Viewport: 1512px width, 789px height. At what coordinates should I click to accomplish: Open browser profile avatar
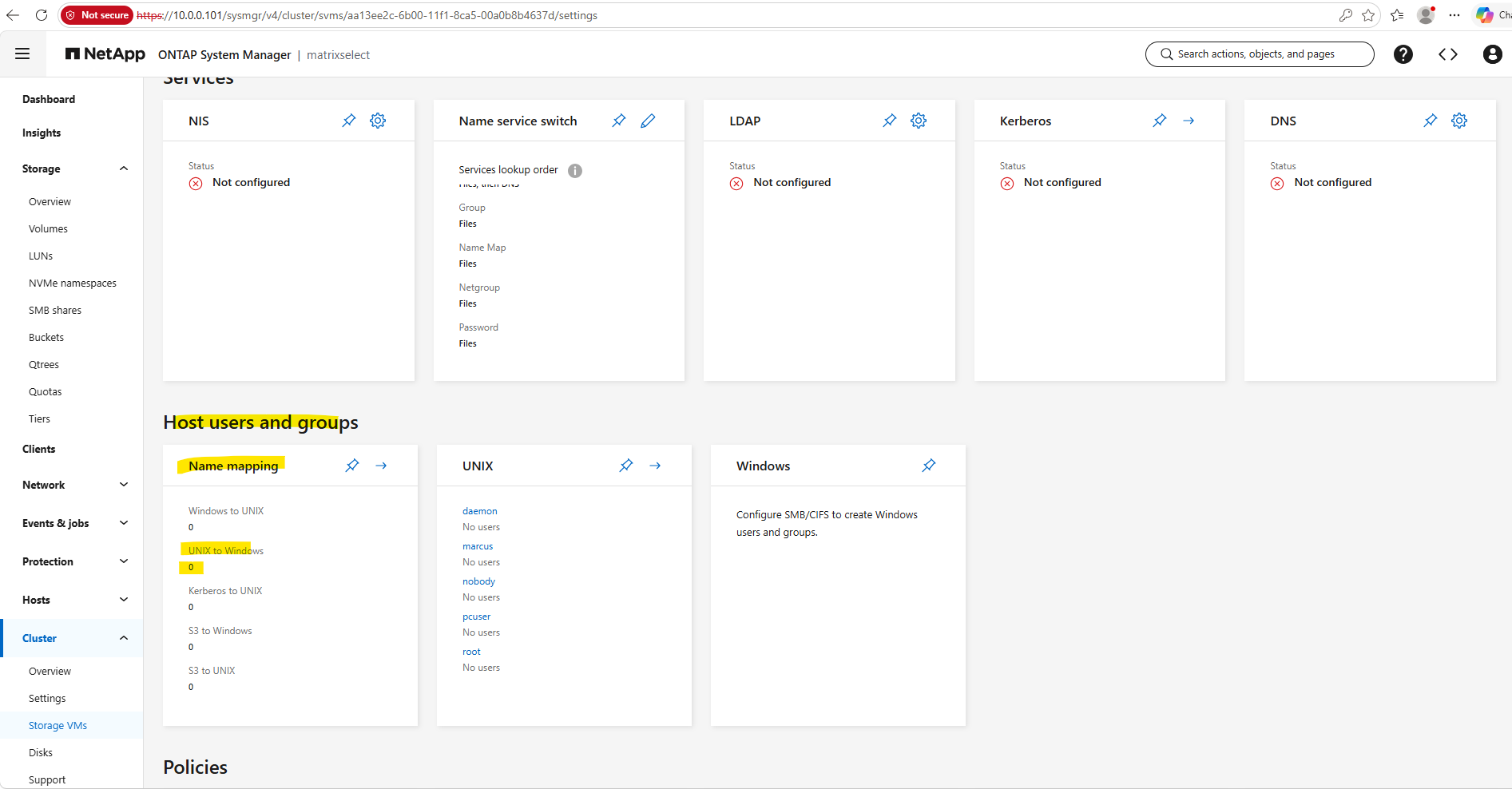point(1426,15)
